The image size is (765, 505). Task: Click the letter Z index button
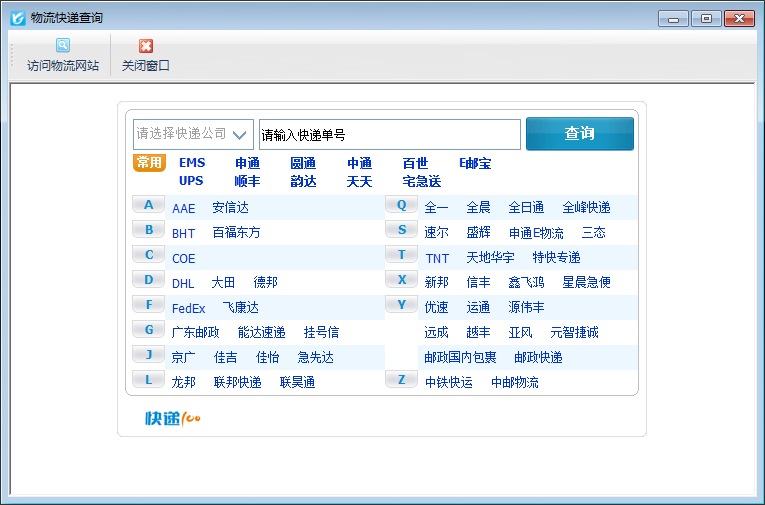[x=401, y=380]
